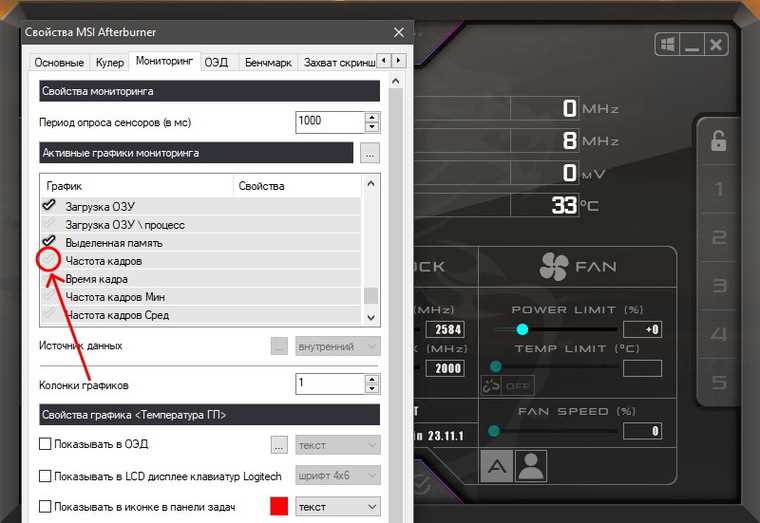The height and width of the screenshot is (523, 760).
Task: Select profile slot 1
Action: coord(719,189)
